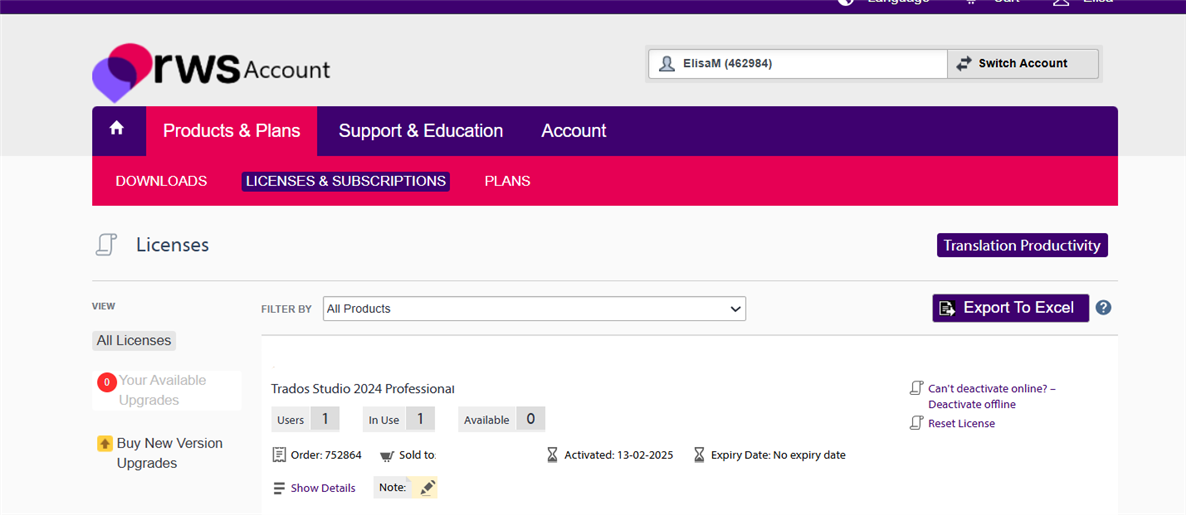Open the Support & Education tab

(x=421, y=131)
